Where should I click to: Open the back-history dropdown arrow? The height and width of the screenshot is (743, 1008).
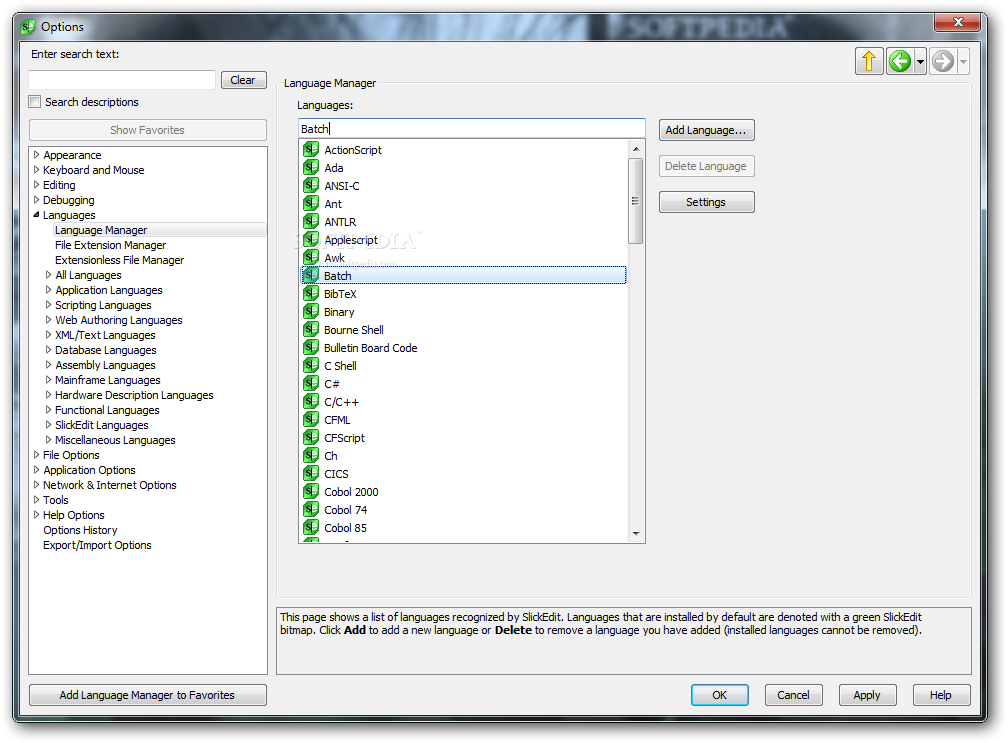click(x=920, y=62)
